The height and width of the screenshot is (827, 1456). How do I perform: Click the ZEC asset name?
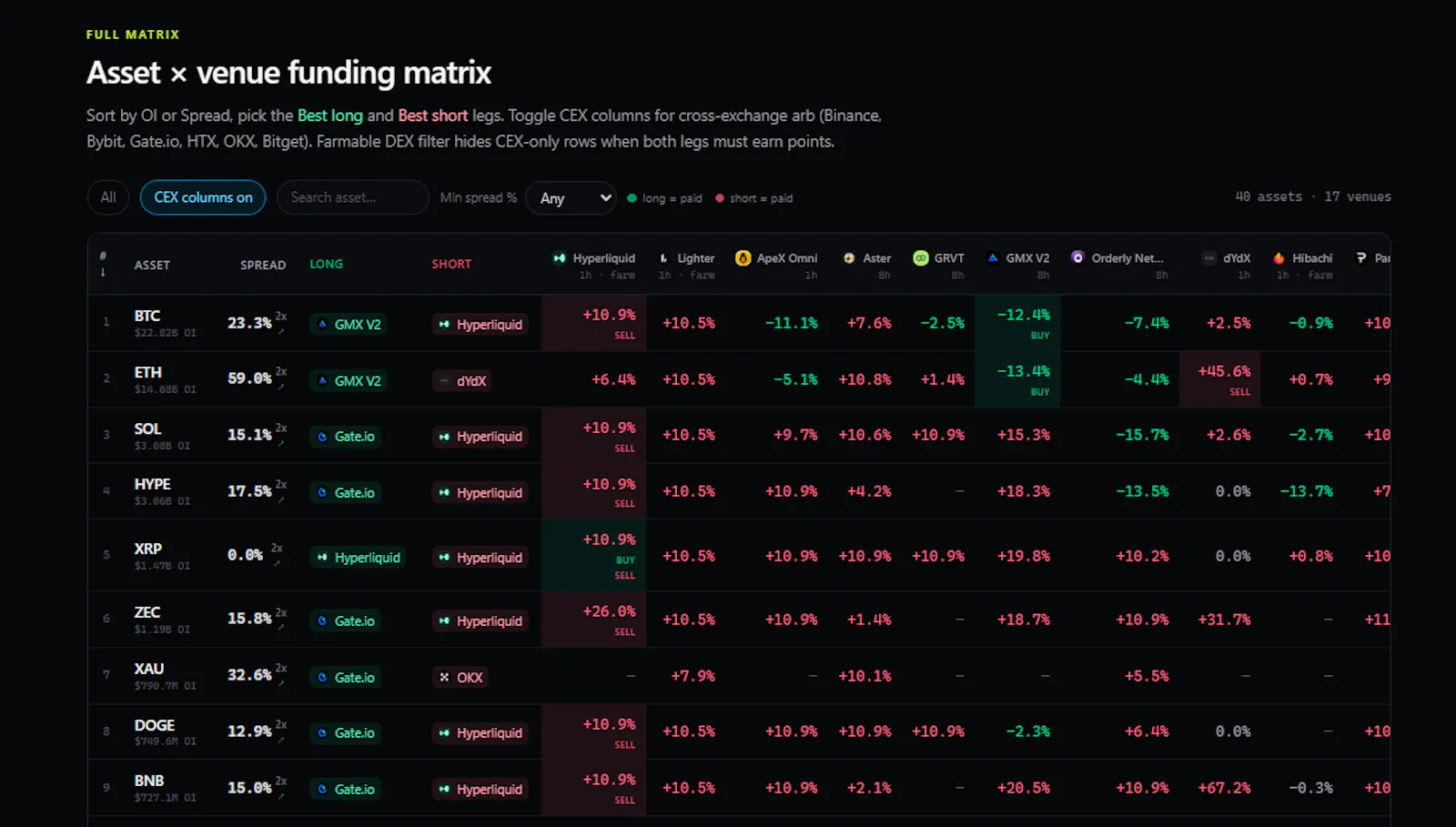click(147, 612)
